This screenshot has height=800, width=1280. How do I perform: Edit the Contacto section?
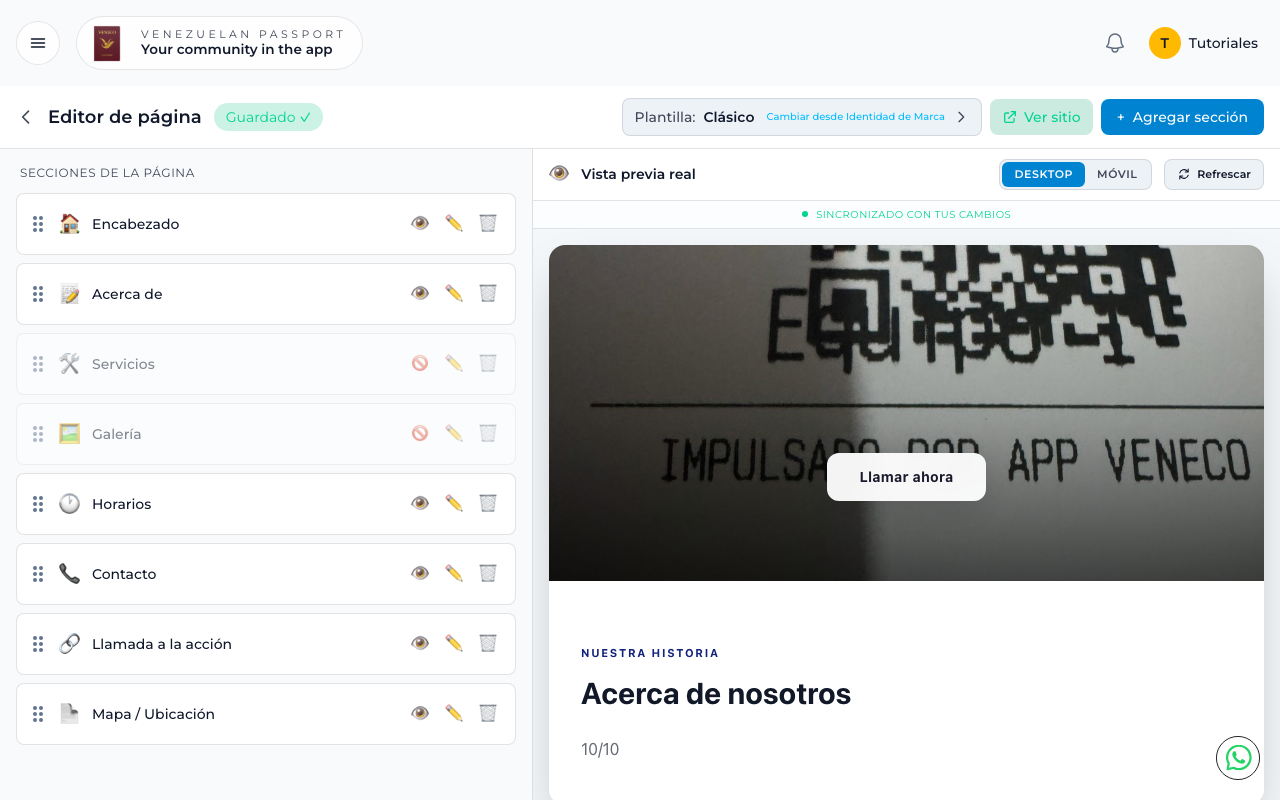coord(454,573)
